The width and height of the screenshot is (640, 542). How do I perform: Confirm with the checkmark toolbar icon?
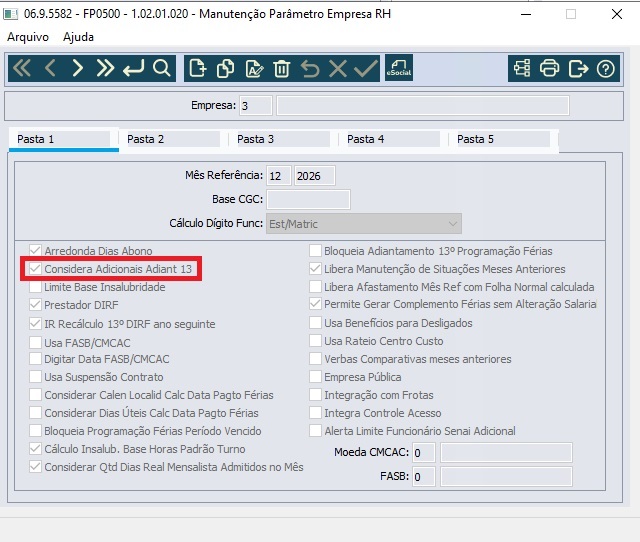(366, 68)
